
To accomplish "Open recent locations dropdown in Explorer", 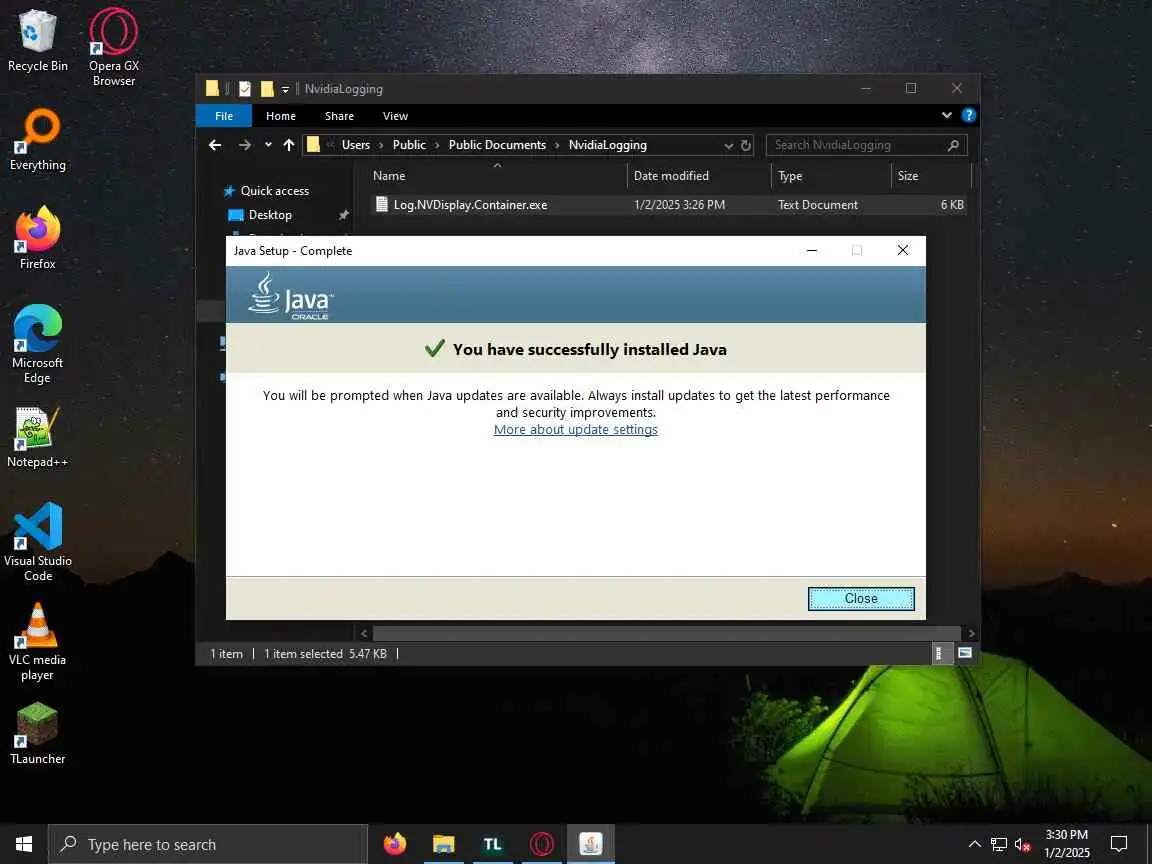I will (268, 145).
